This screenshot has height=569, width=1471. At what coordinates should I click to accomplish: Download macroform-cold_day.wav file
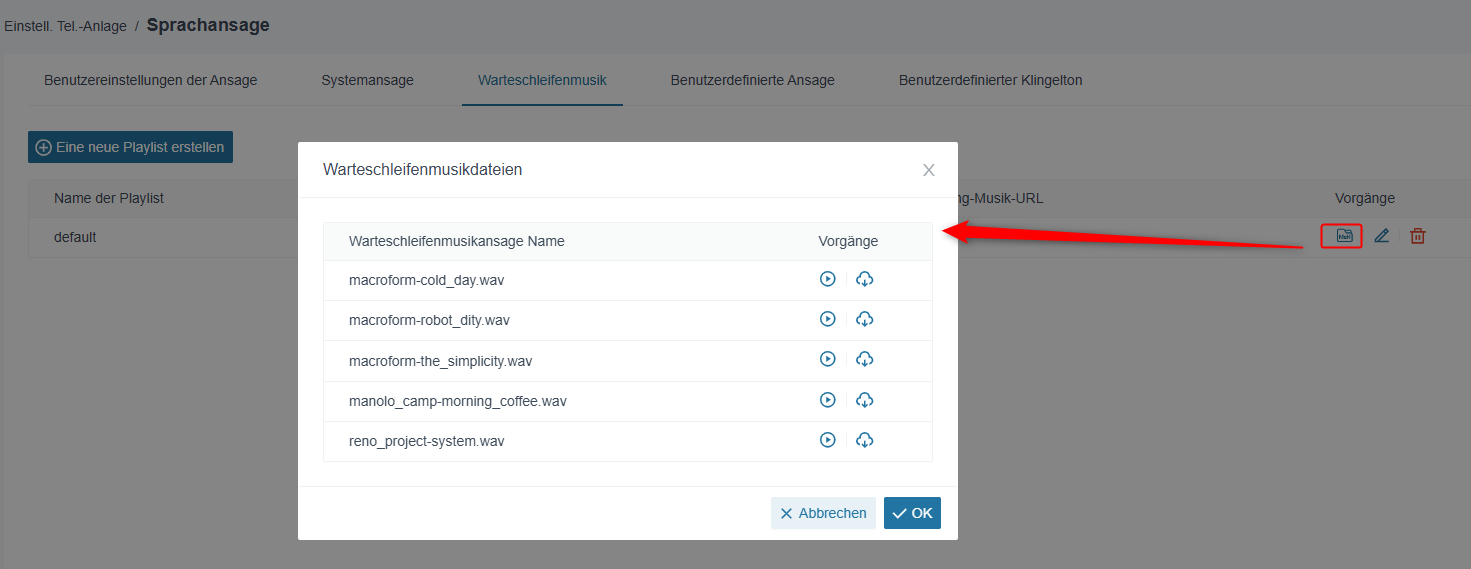[865, 279]
